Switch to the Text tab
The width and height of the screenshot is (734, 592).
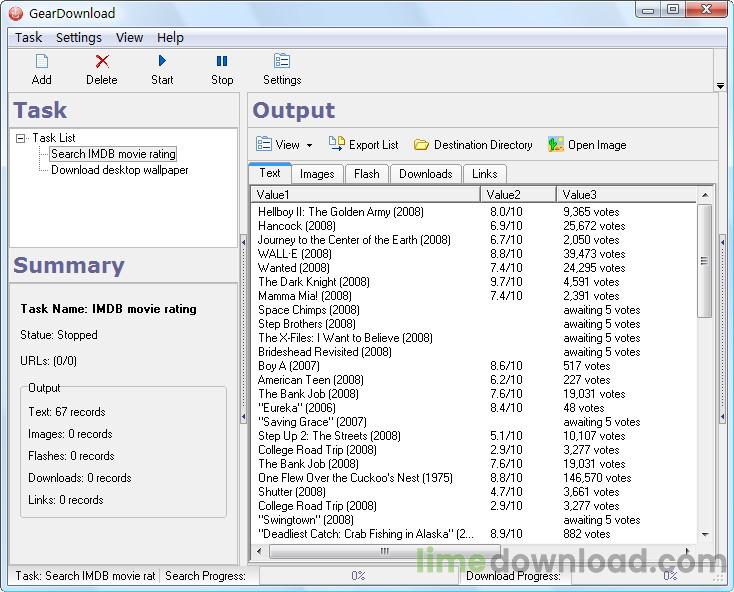(270, 173)
